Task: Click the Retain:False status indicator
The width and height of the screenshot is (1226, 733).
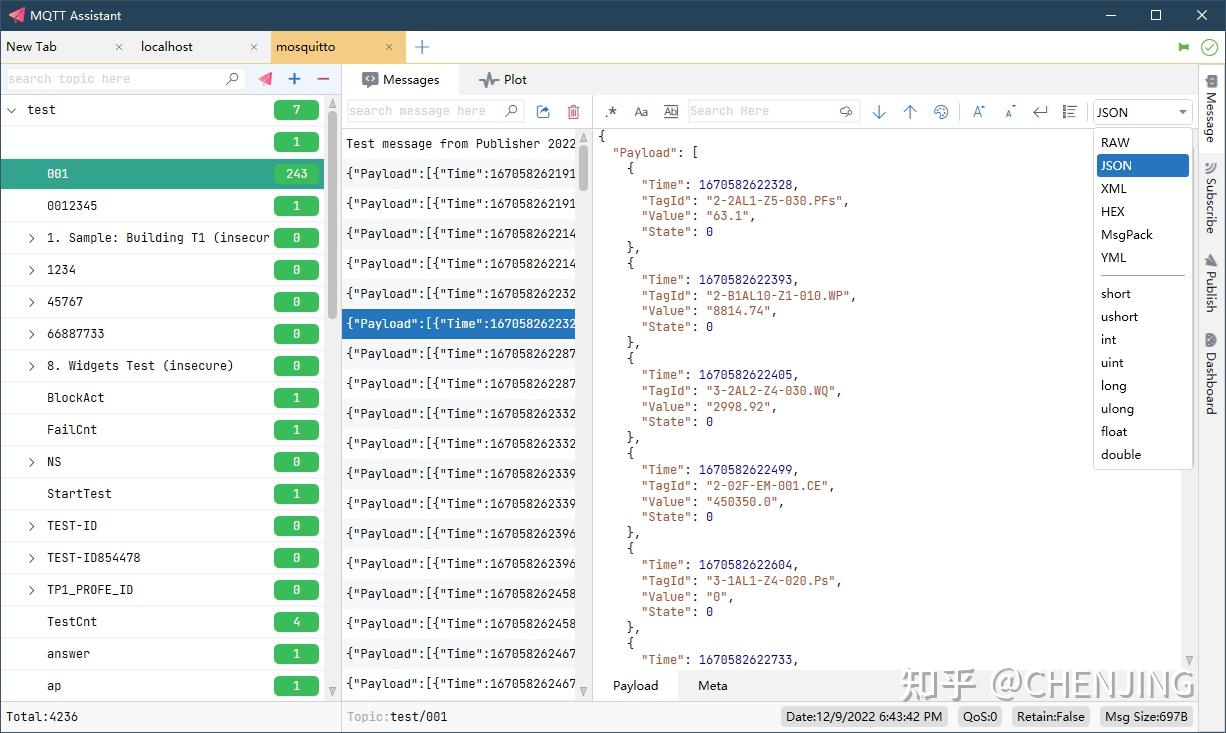Action: click(x=1050, y=716)
